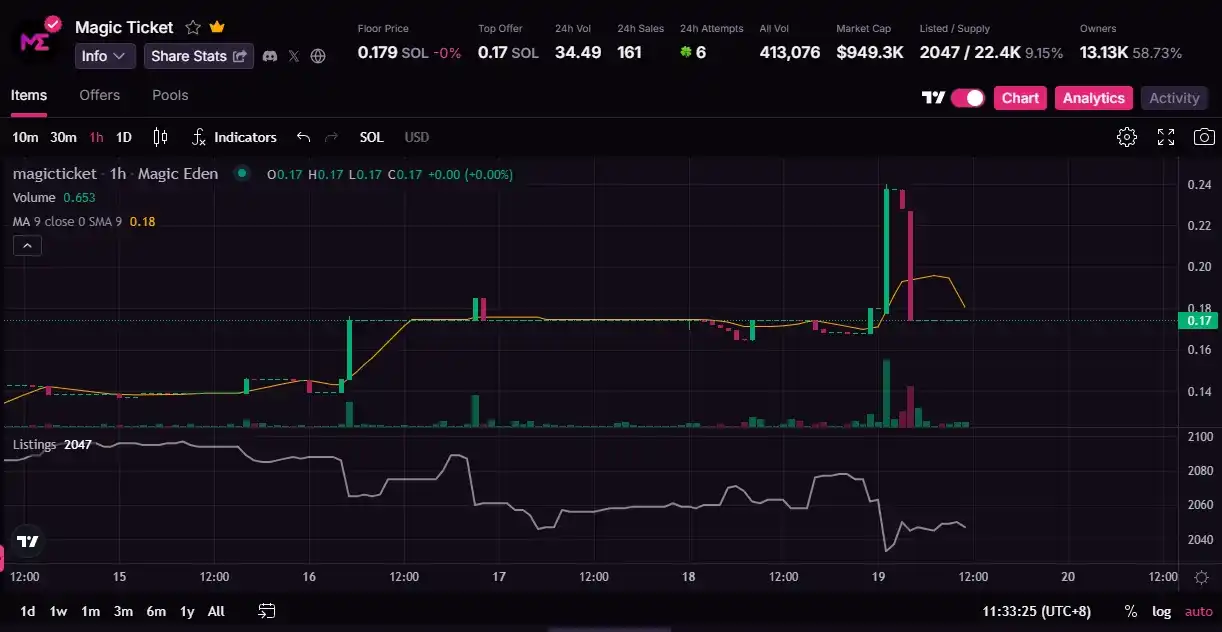Open the Indicators menu
This screenshot has height=632, width=1222.
[234, 137]
